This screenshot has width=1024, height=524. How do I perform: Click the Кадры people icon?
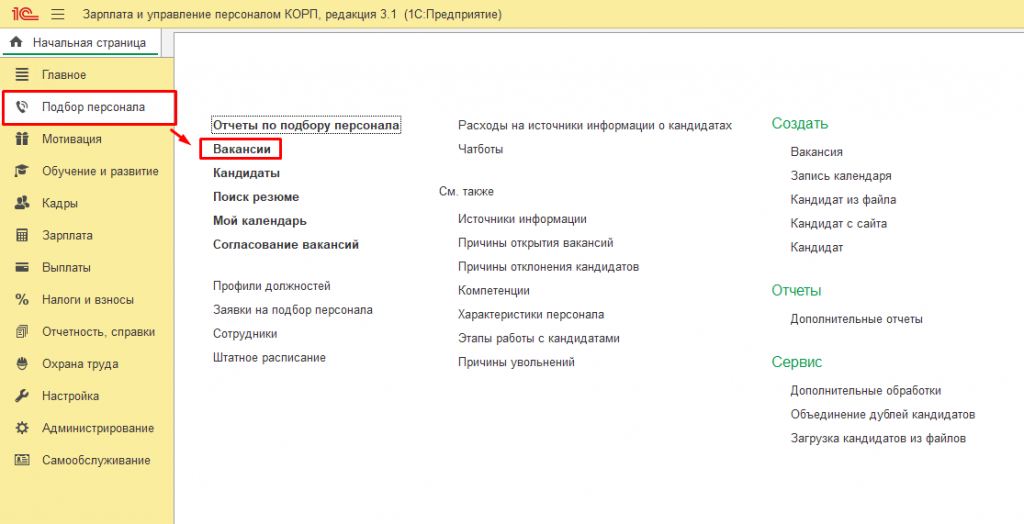tap(22, 203)
